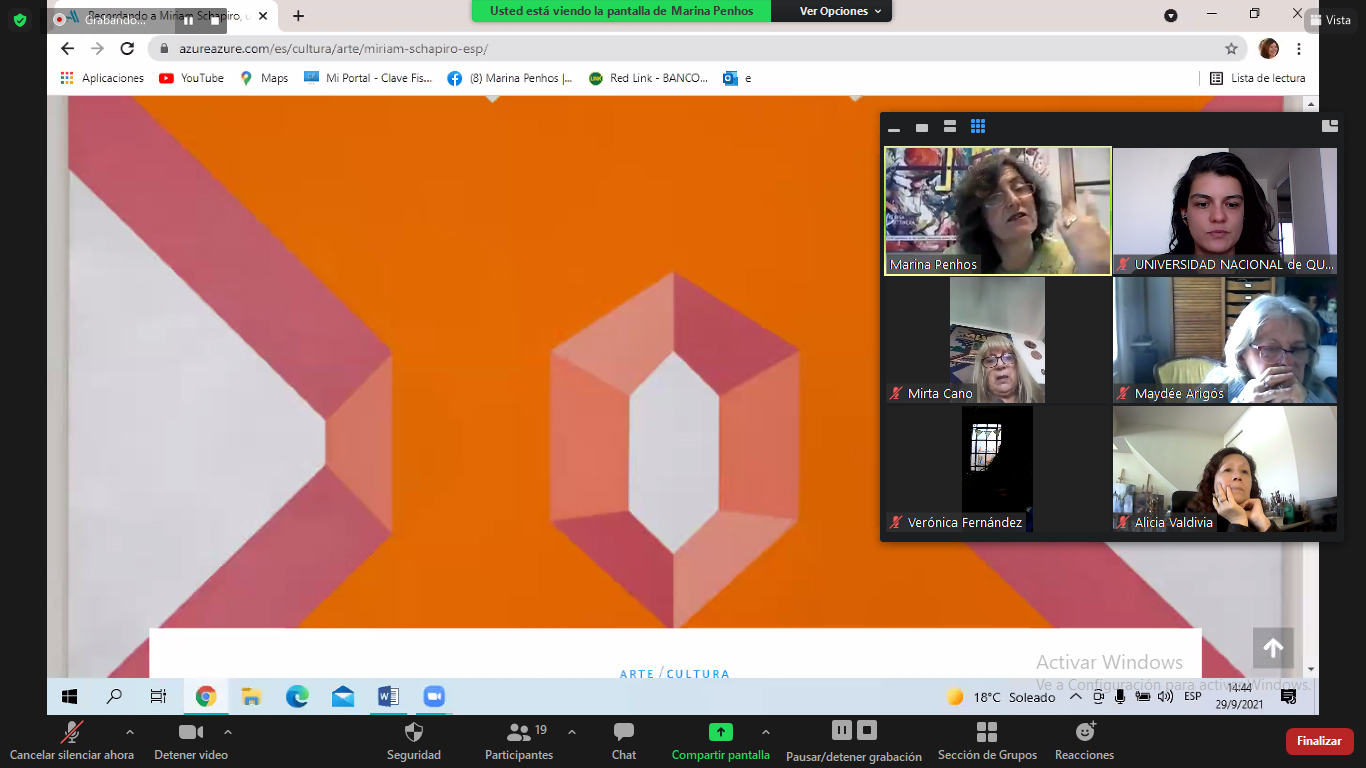Image resolution: width=1366 pixels, height=768 pixels.
Task: Toggle microphone with Cancelar silenciar ahora
Action: (x=71, y=733)
